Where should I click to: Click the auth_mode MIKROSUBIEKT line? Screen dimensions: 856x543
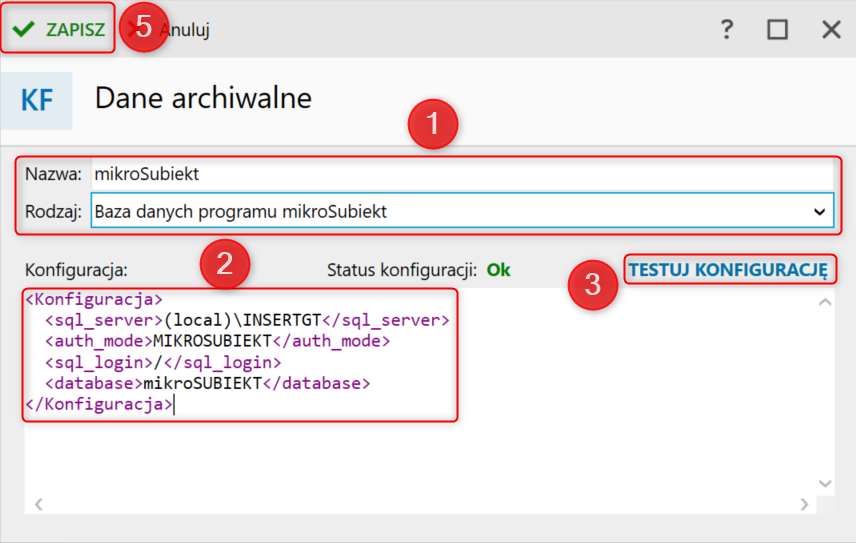tap(217, 341)
